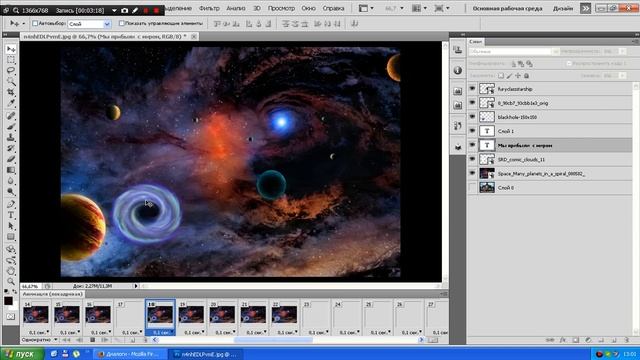Select the Move tool in the toolbox
This screenshot has width=640, height=360.
[x=11, y=49]
